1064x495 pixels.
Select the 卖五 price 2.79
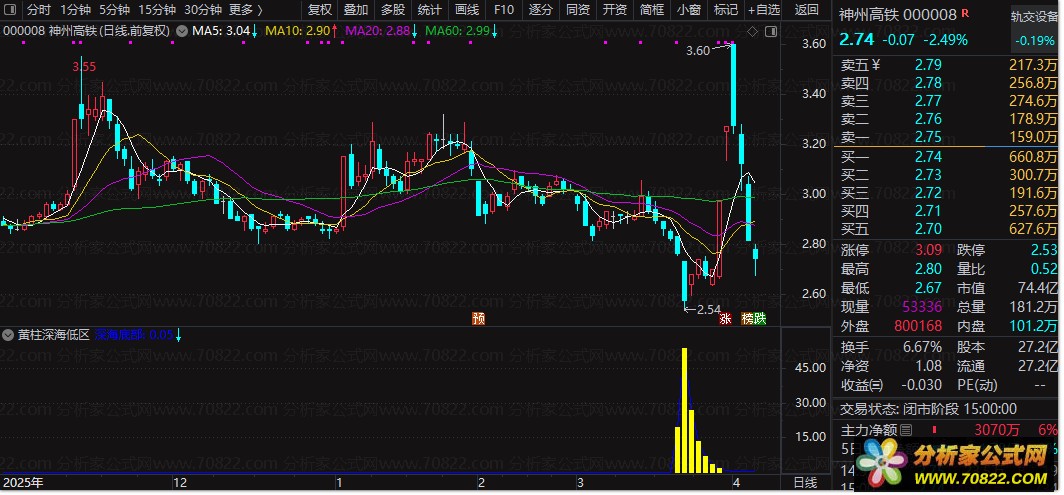click(x=928, y=65)
